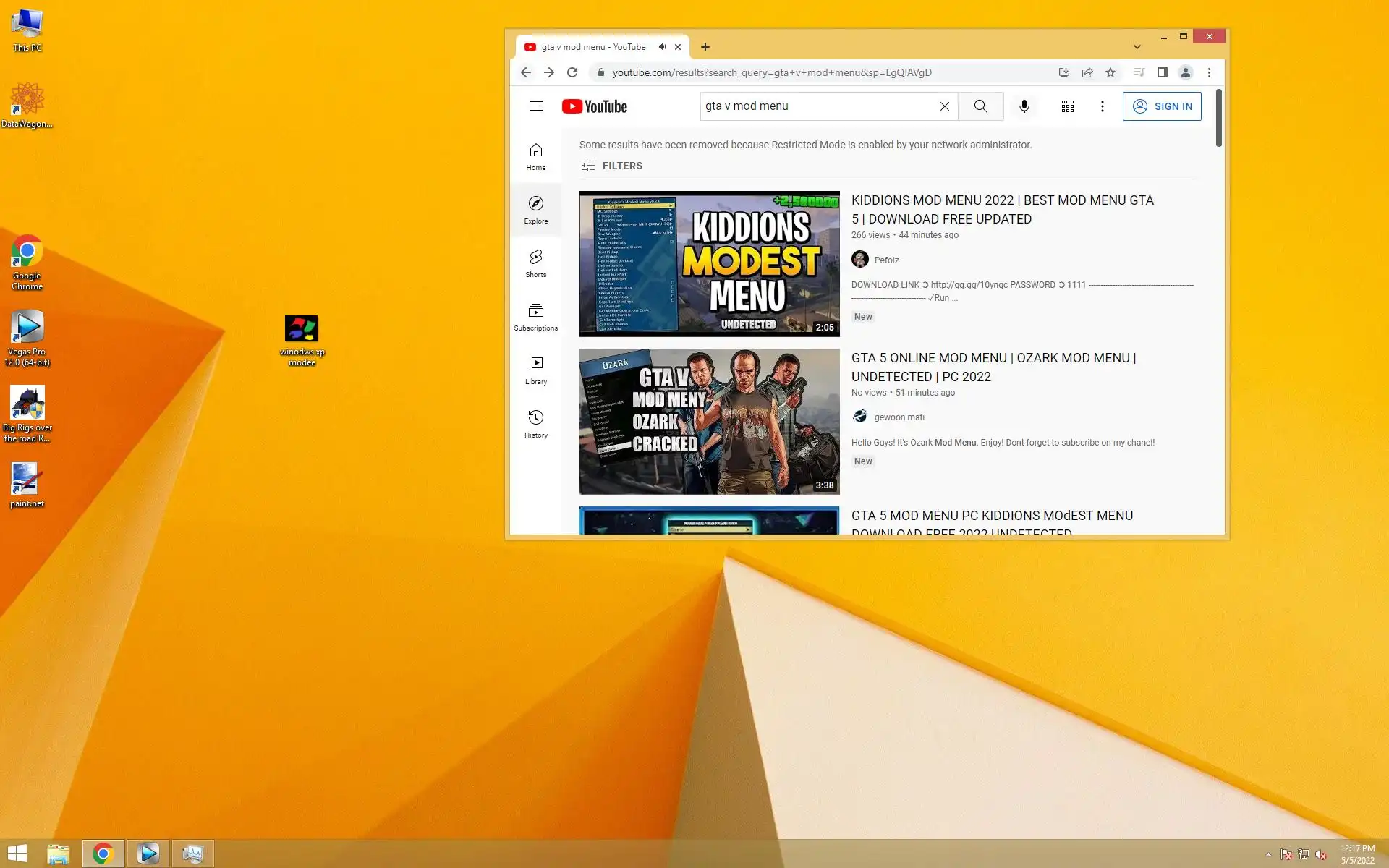1389x868 pixels.
Task: Expand the search FILTERS options
Action: pyautogui.click(x=611, y=166)
